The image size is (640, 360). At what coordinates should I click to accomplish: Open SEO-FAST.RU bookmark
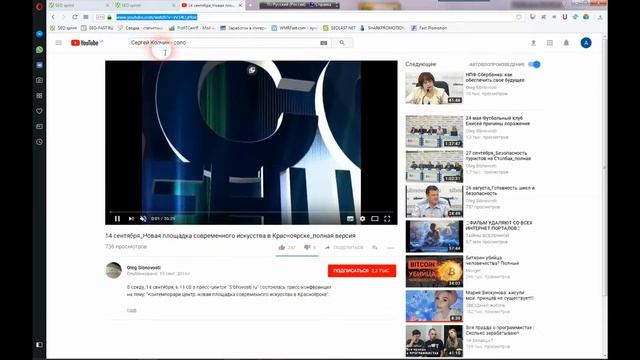[x=97, y=28]
